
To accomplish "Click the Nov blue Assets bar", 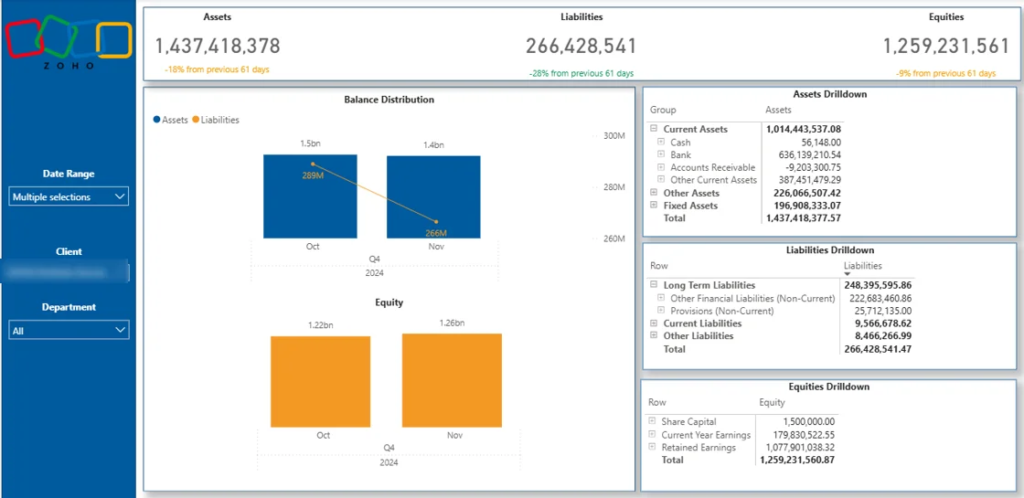I will tap(433, 197).
